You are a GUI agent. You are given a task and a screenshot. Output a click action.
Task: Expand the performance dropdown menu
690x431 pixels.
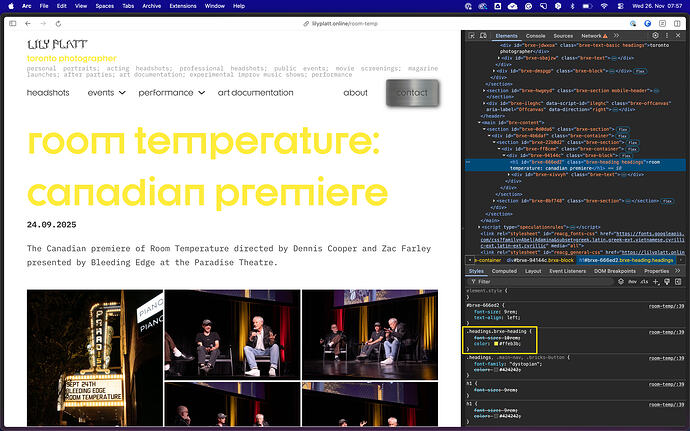click(172, 92)
